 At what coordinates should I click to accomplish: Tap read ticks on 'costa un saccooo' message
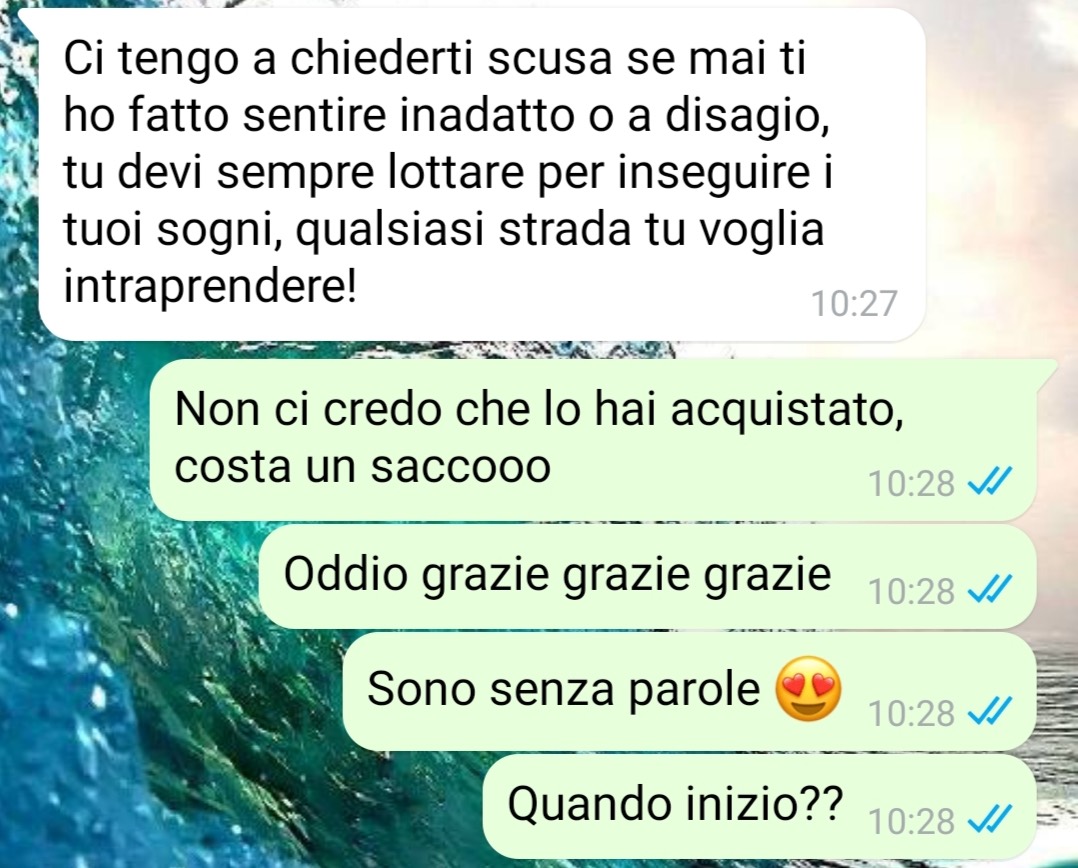989,481
